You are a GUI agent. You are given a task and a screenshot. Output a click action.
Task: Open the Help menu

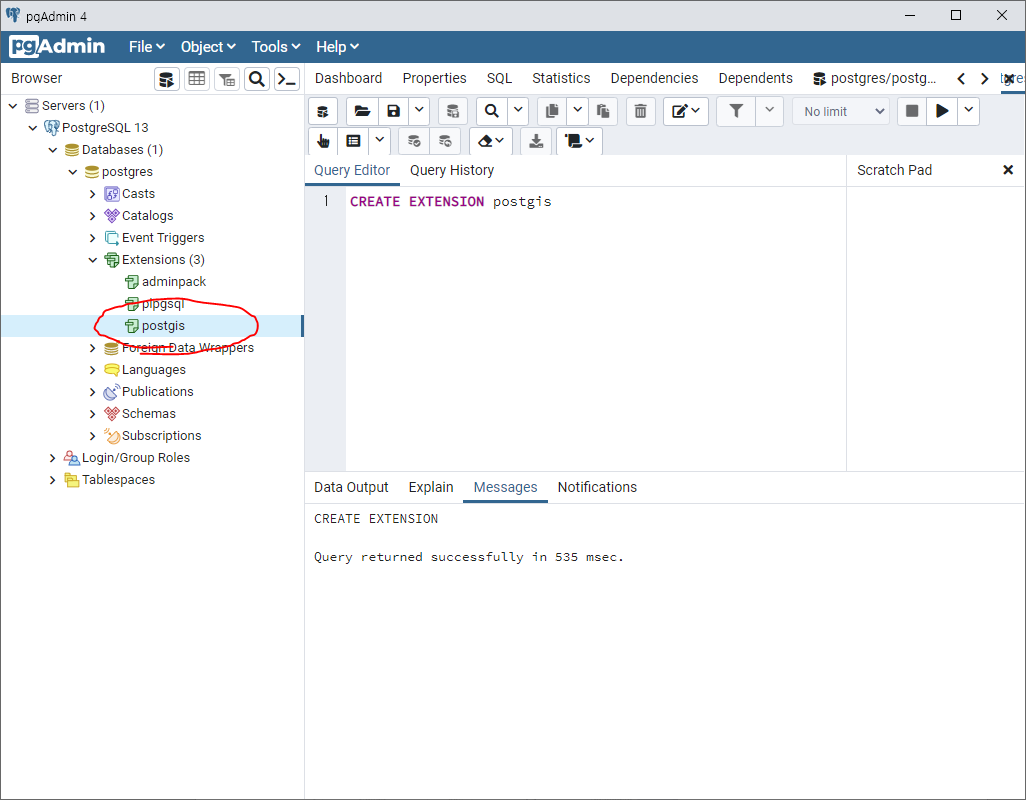pyautogui.click(x=337, y=47)
